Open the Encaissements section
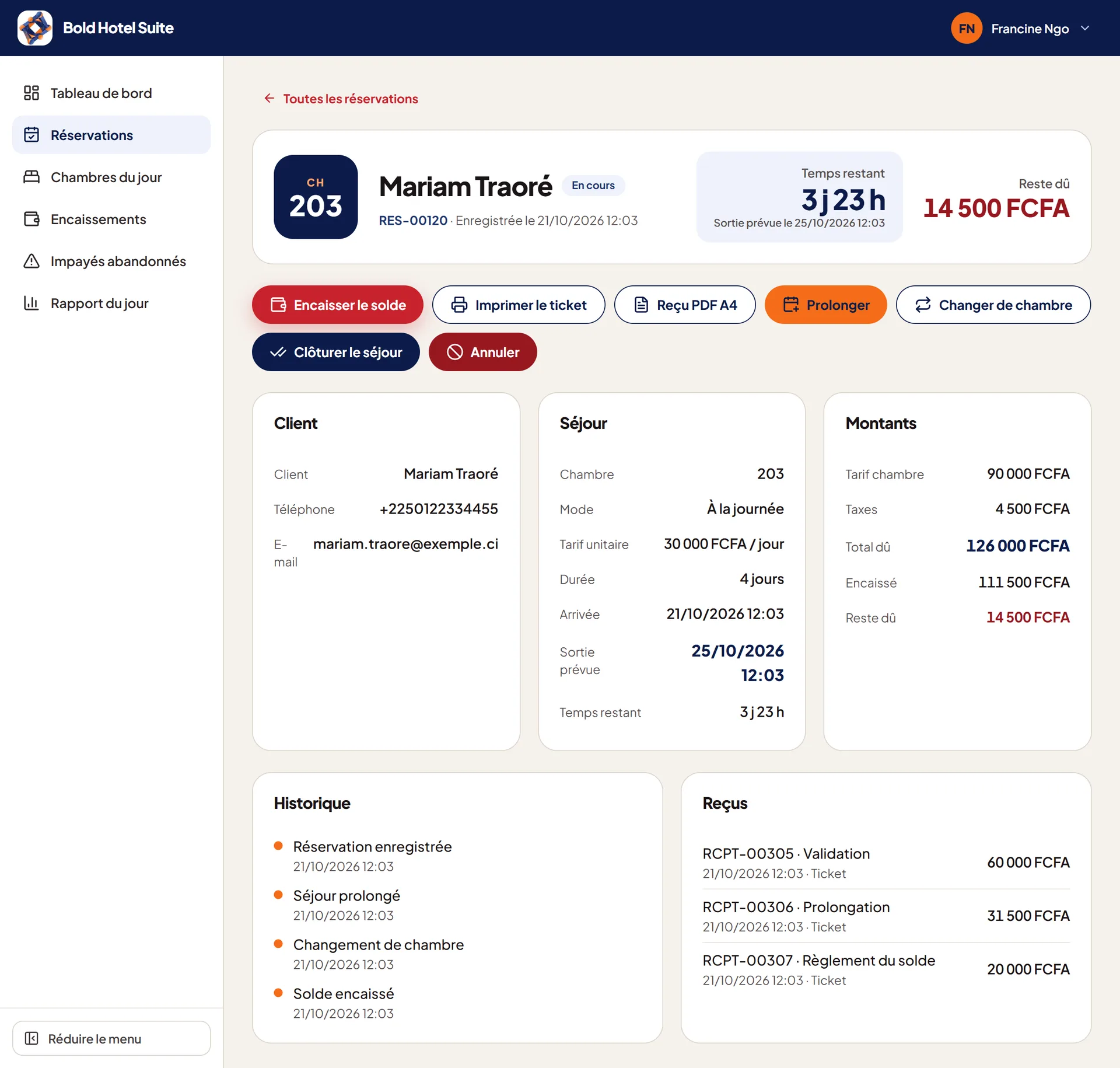This screenshot has width=1120, height=1068. point(111,219)
